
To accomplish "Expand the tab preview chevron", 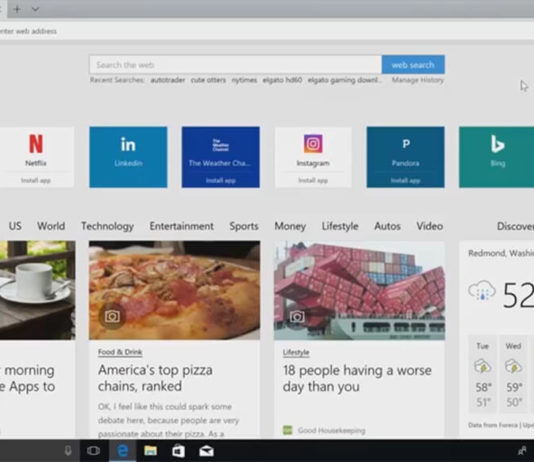I will tap(35, 9).
